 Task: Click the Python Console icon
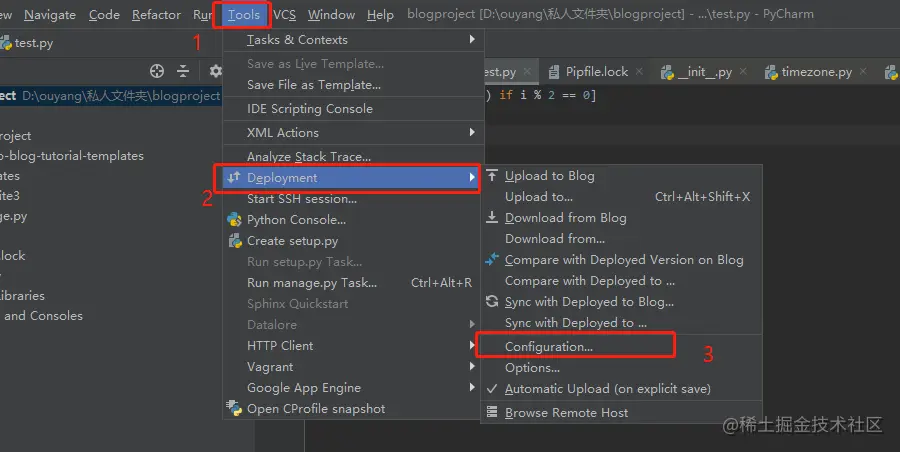click(x=234, y=219)
